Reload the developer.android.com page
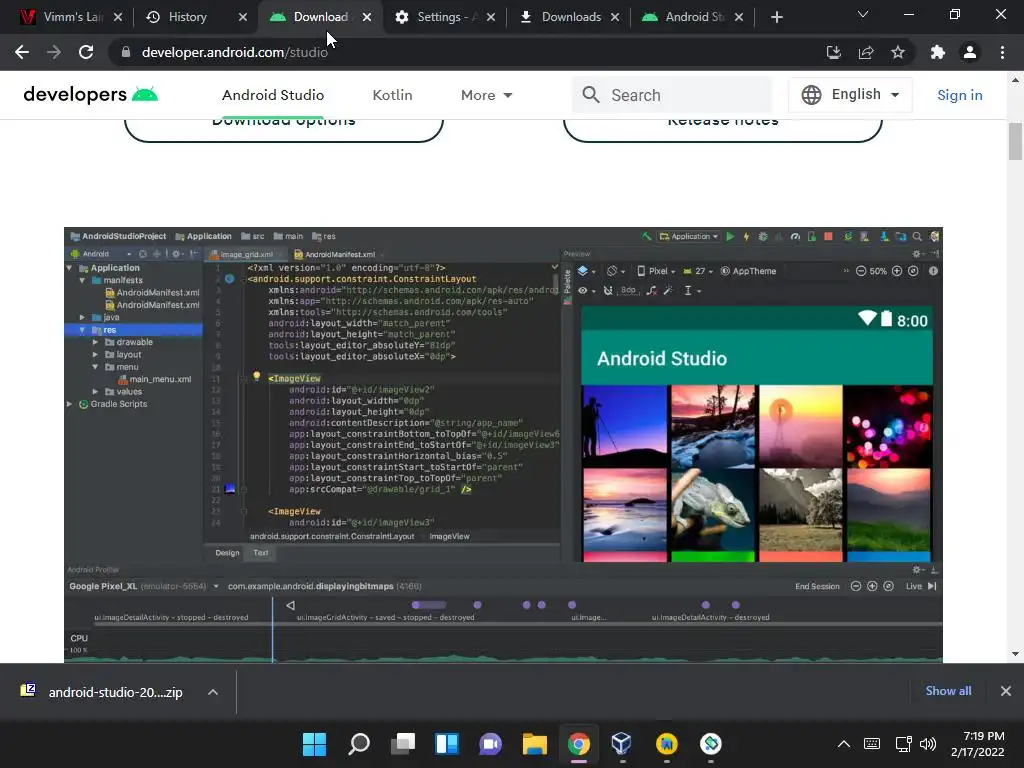Image resolution: width=1024 pixels, height=768 pixels. [86, 52]
